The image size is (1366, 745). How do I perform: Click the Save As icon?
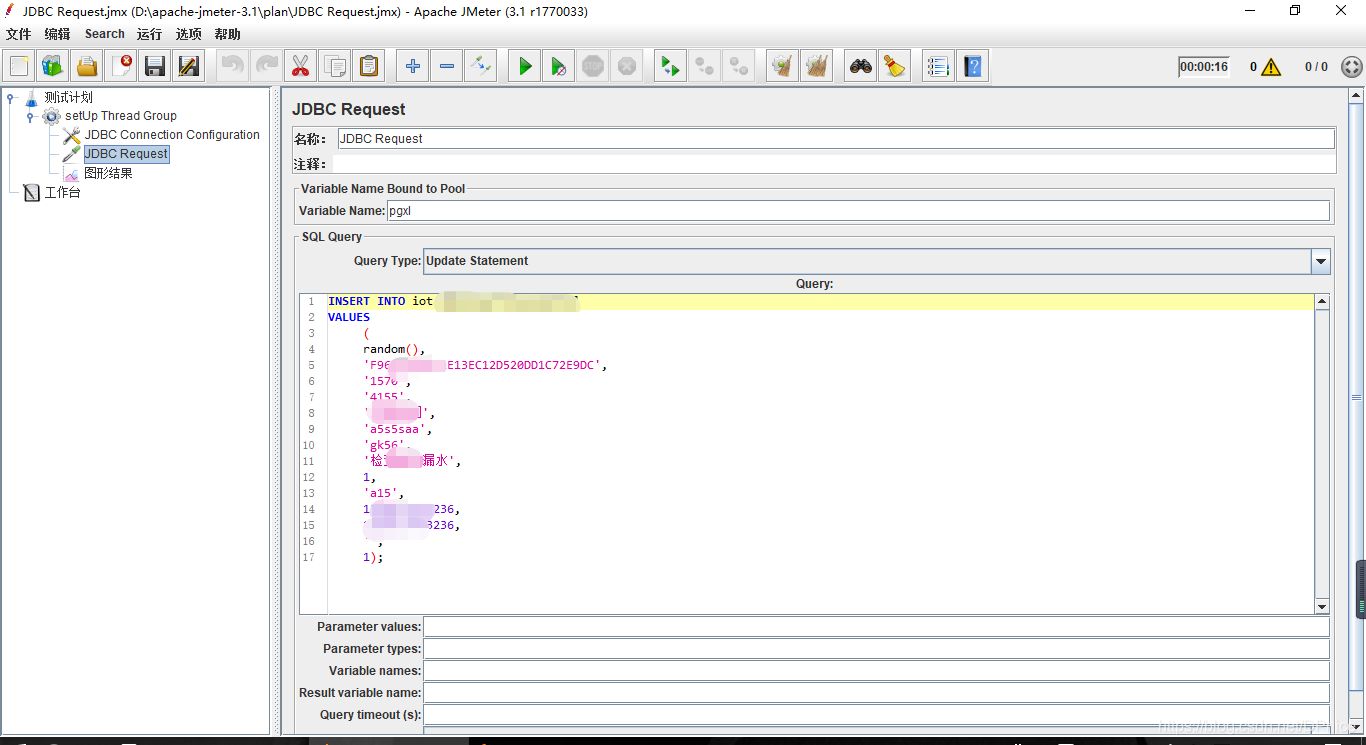(x=189, y=67)
